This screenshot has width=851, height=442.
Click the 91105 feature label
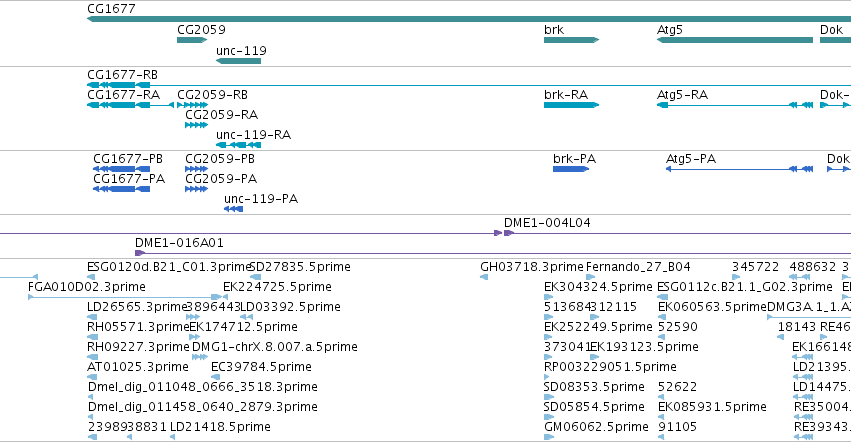point(677,427)
